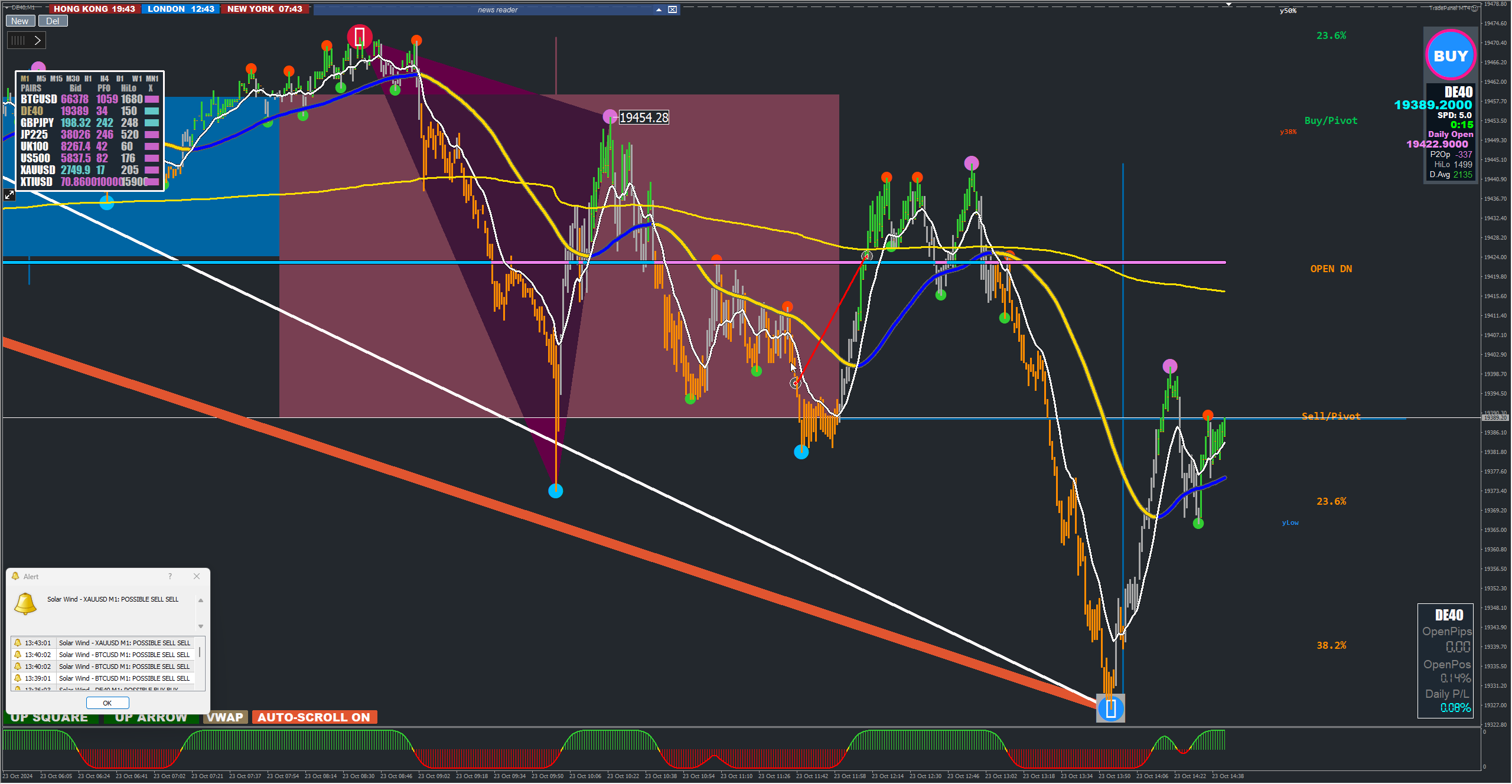Click the BTCUSD pink color swatch
The height and width of the screenshot is (784, 1512).
tap(152, 99)
